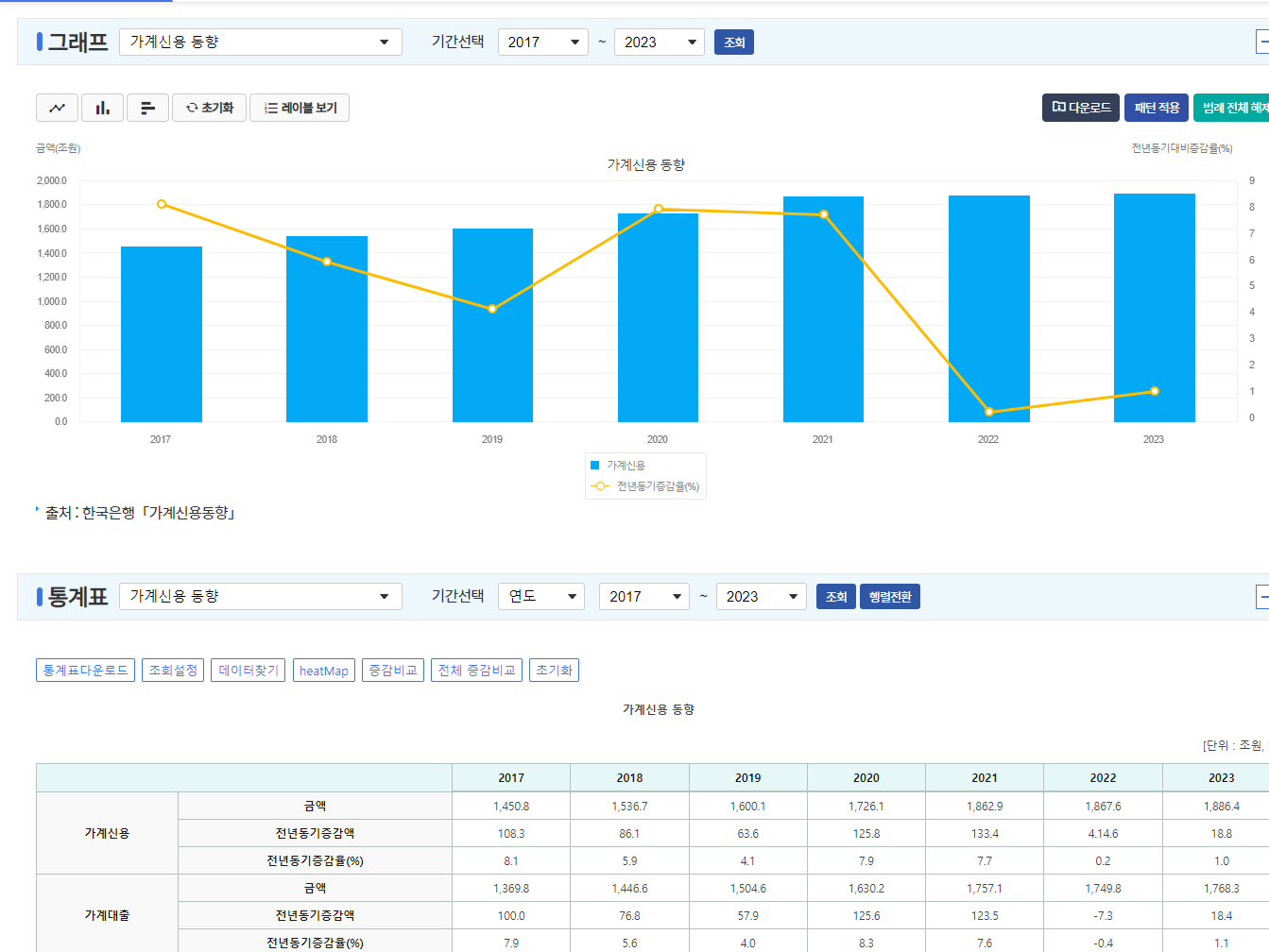Open graph topic dropdown 가계신용 동향
1269x952 pixels.
(x=261, y=42)
